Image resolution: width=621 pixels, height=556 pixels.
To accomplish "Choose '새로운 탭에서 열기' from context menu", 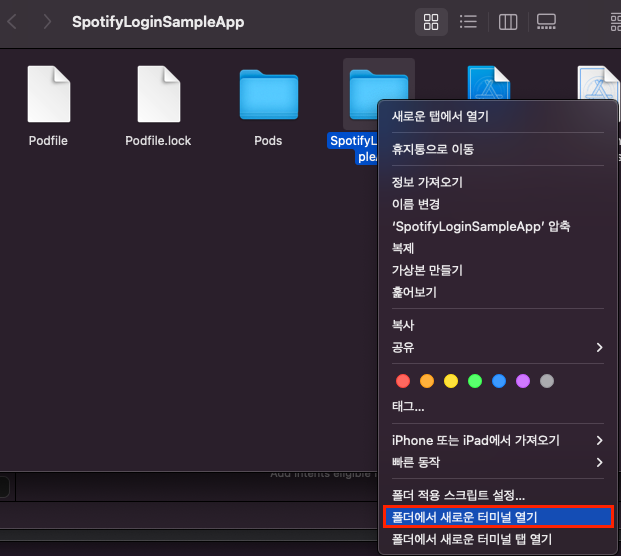I will click(498, 116).
